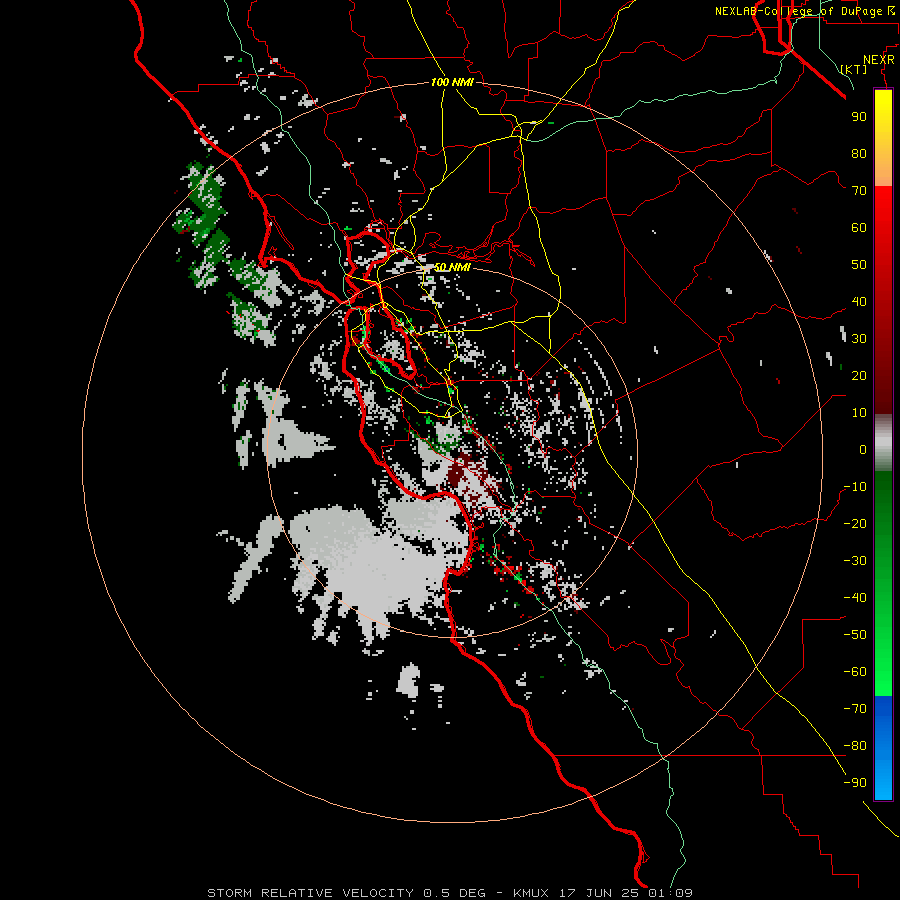The image size is (900, 900).
Task: Click the -70 value on the velocity scale
Action: 855,709
